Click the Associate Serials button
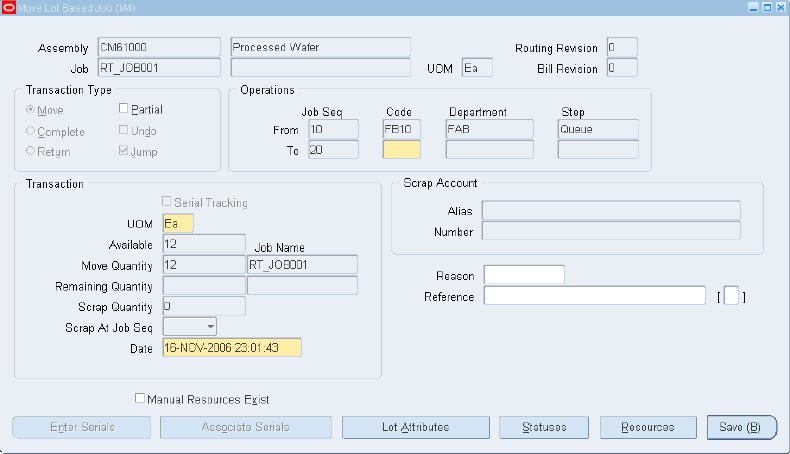The width and height of the screenshot is (790, 454). click(246, 427)
